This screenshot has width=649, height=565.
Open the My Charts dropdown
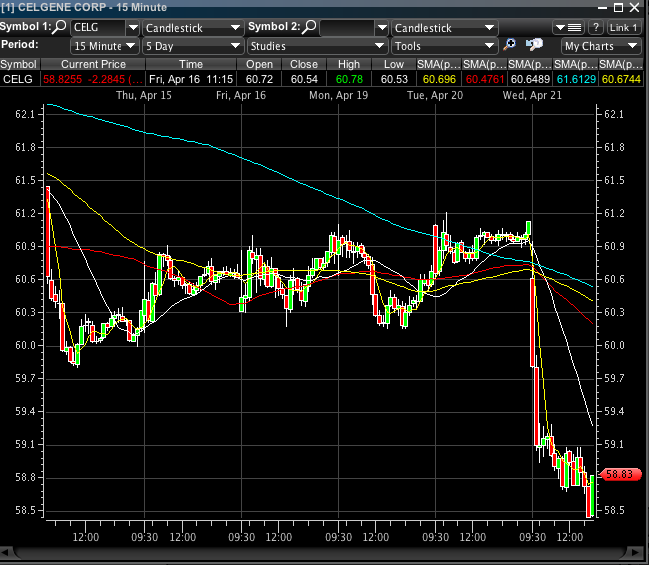(600, 46)
